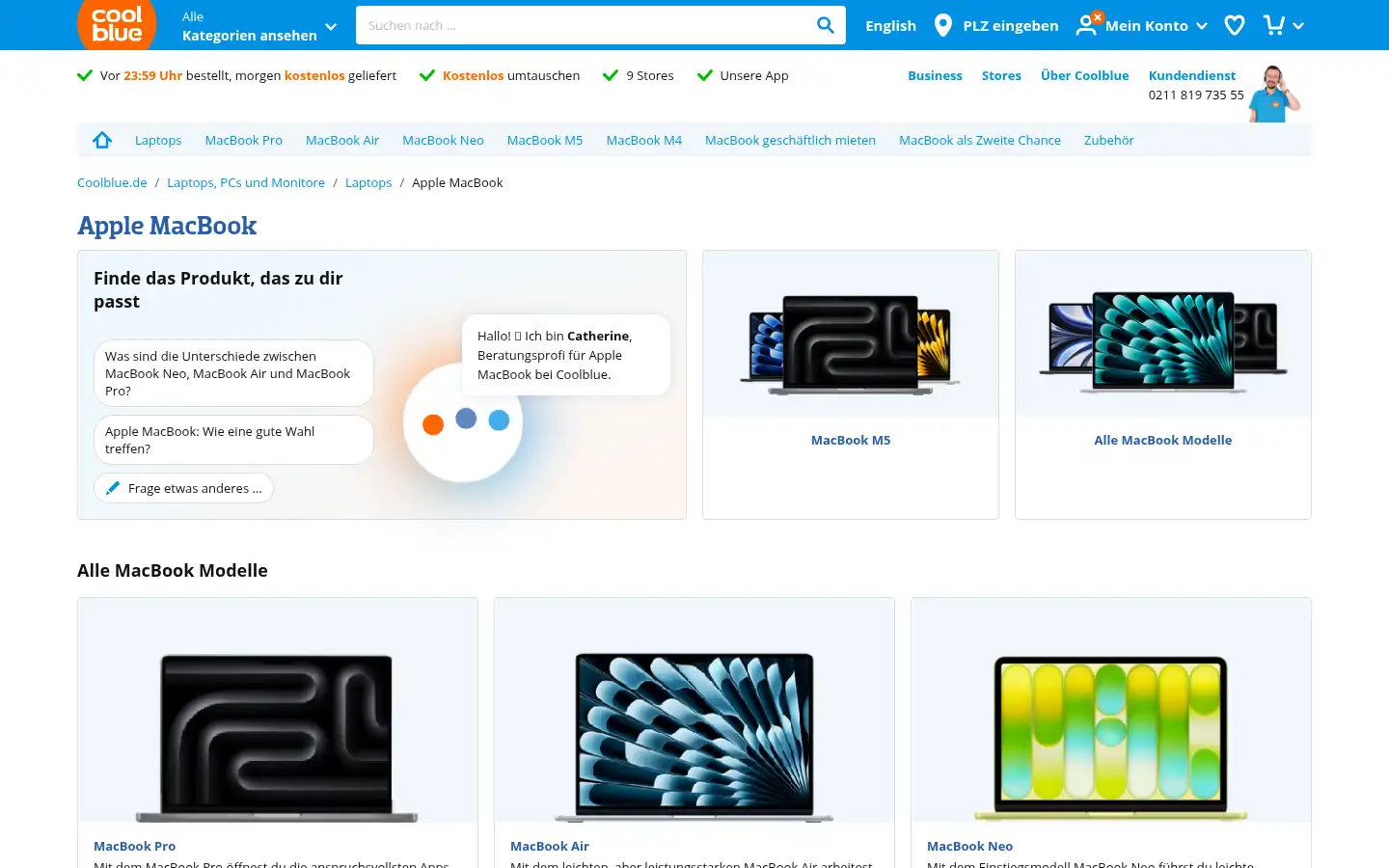1389x868 pixels.
Task: Click the search magnifier icon
Action: [x=825, y=25]
